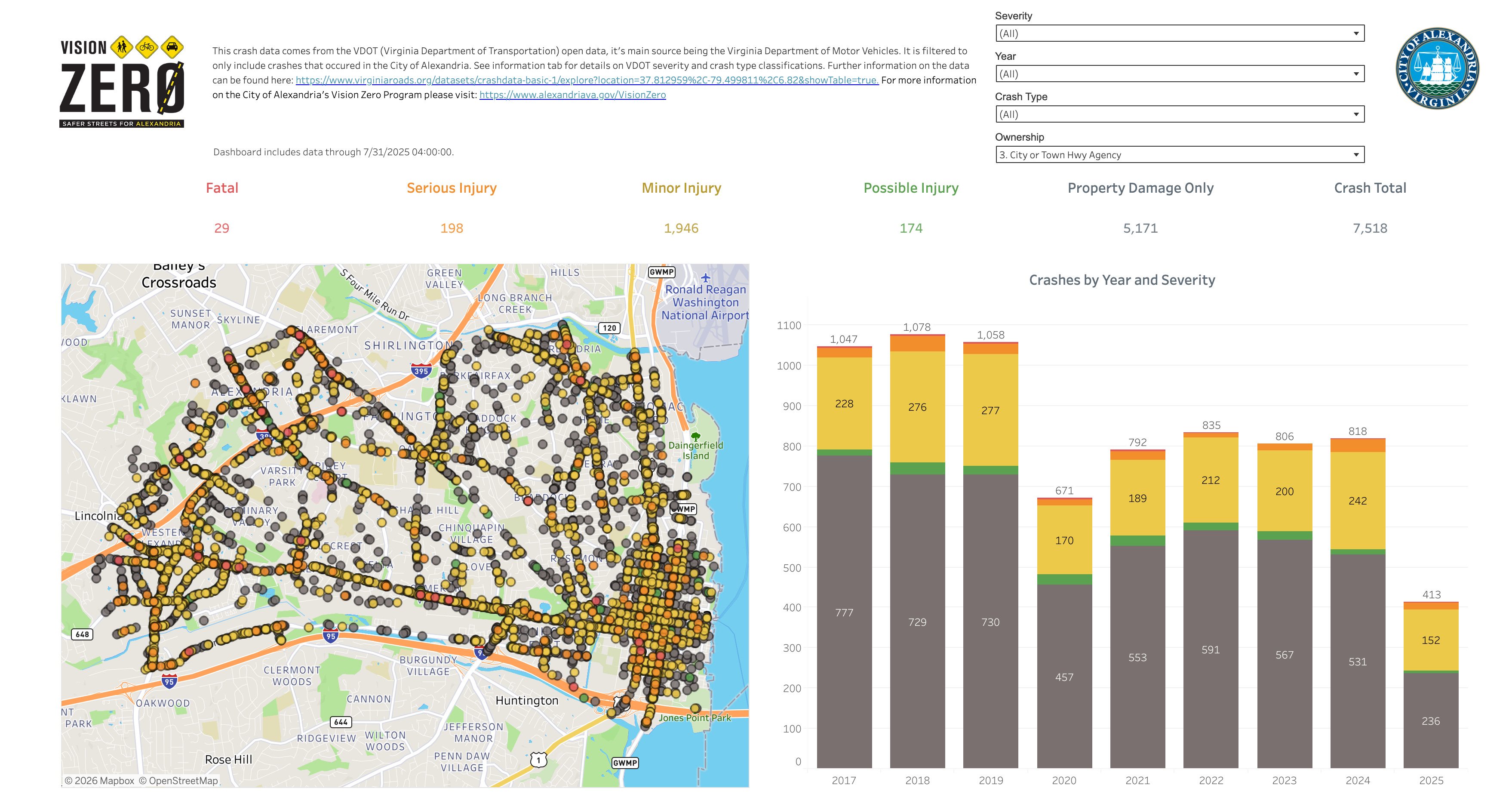This screenshot has width=1512, height=794.
Task: Expand the Crash Type dropdown
Action: (1179, 114)
